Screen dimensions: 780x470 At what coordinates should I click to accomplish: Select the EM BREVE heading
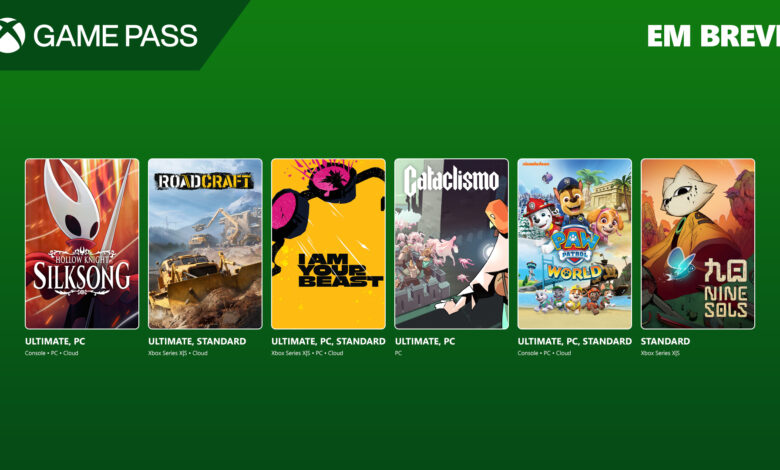pos(713,36)
